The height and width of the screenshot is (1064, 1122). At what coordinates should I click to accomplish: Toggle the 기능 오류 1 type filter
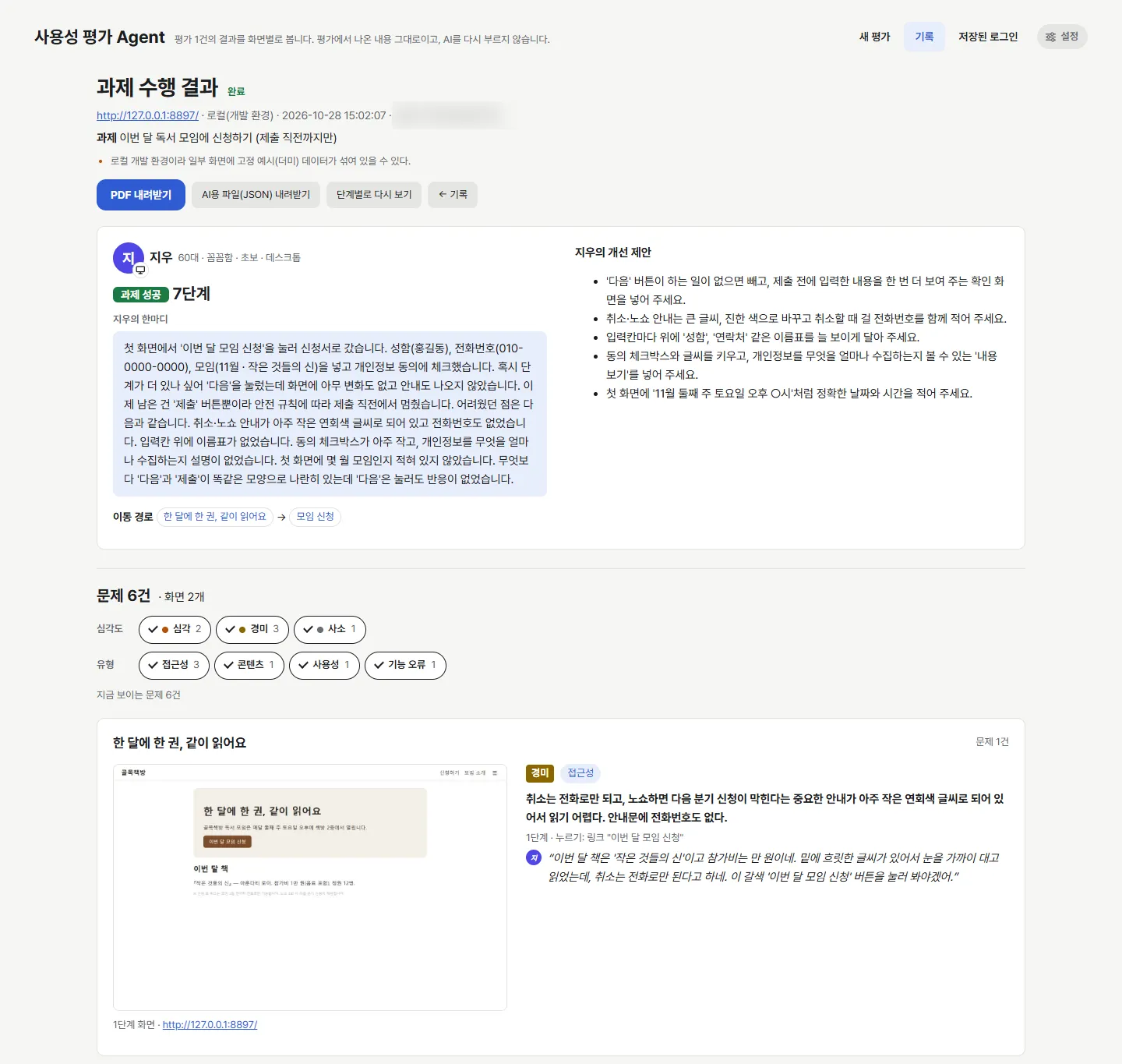405,665
